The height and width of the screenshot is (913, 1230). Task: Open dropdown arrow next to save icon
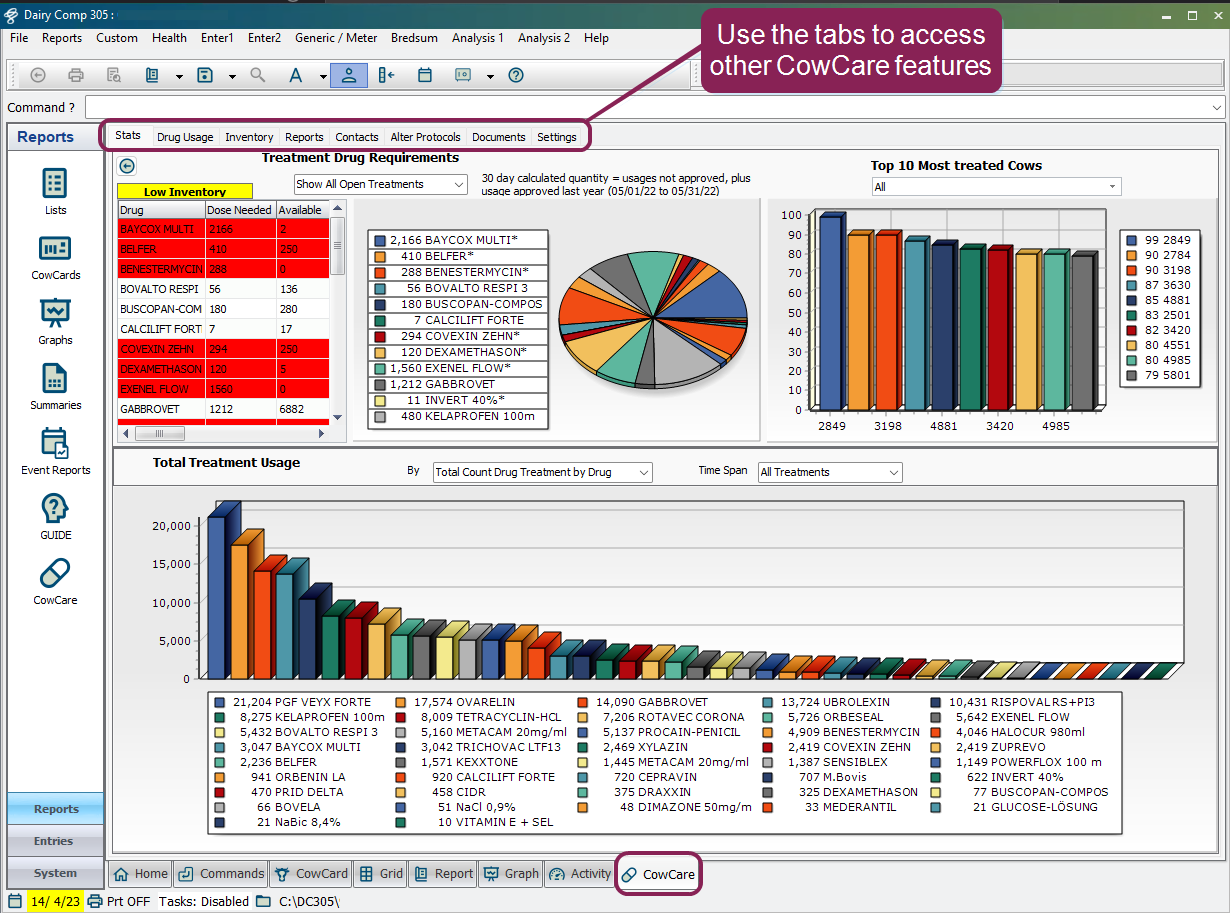coord(232,76)
